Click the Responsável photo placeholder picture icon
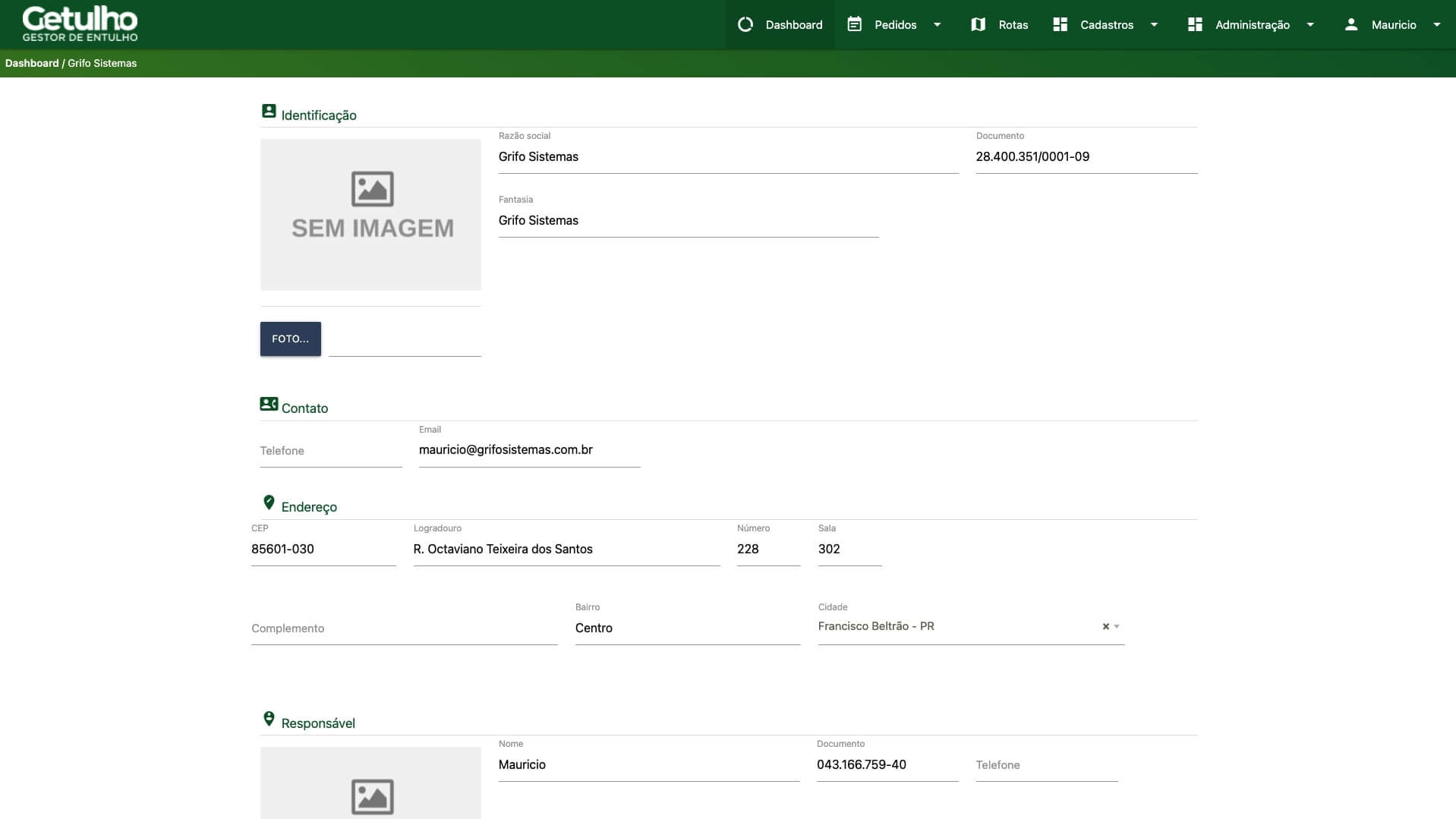 (372, 797)
